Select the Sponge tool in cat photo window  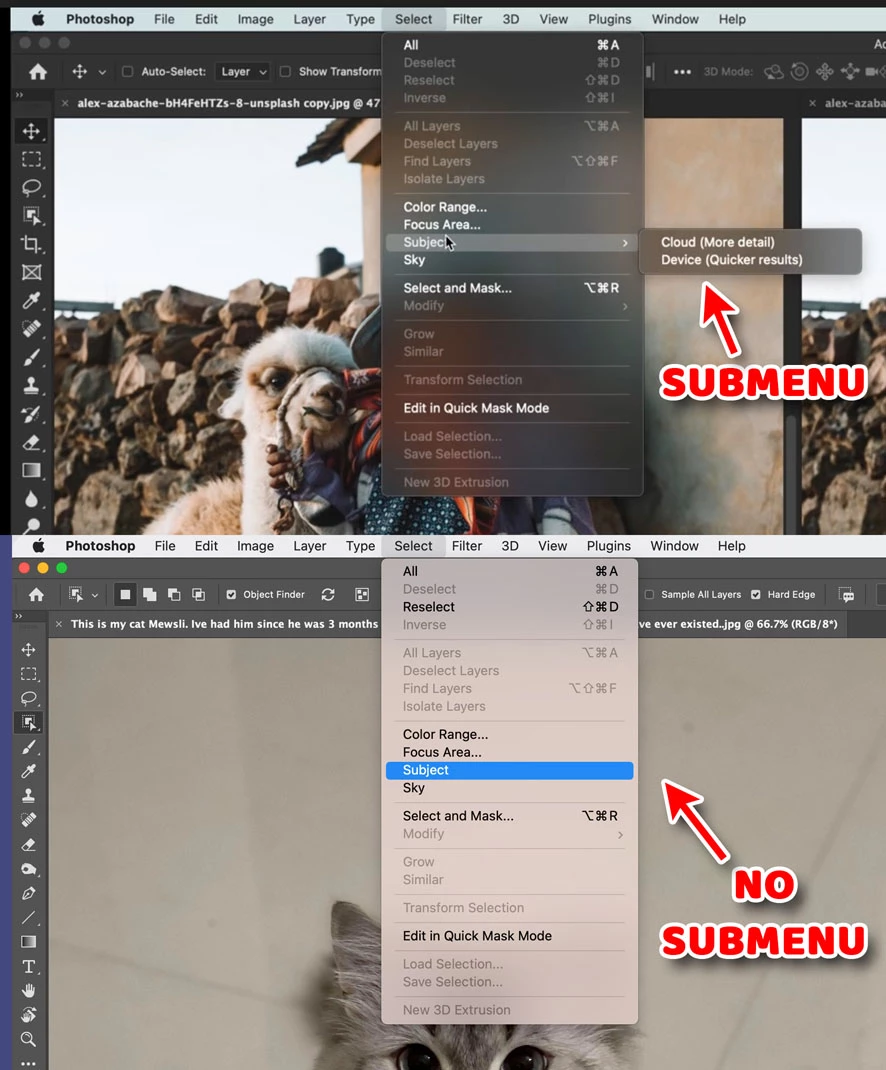point(29,869)
